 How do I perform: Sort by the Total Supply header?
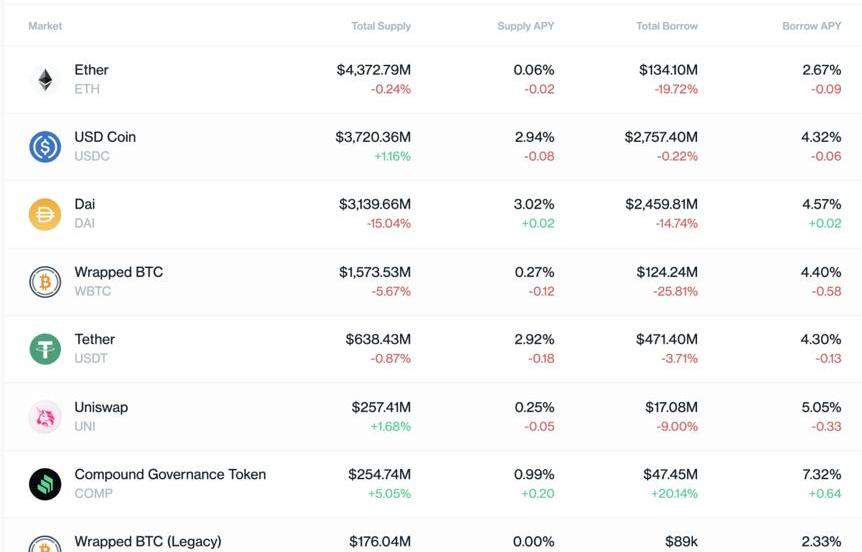(x=380, y=26)
